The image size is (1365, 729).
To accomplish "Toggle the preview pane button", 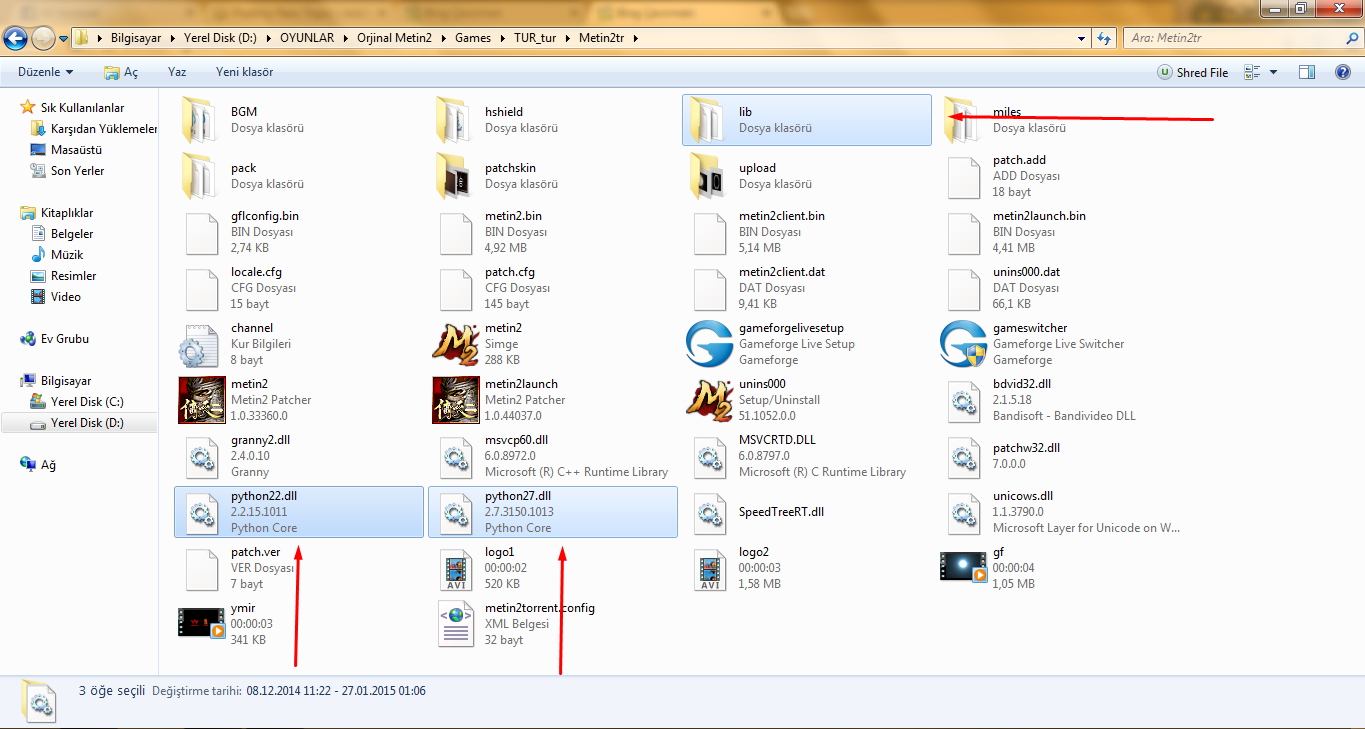I will pyautogui.click(x=1306, y=72).
